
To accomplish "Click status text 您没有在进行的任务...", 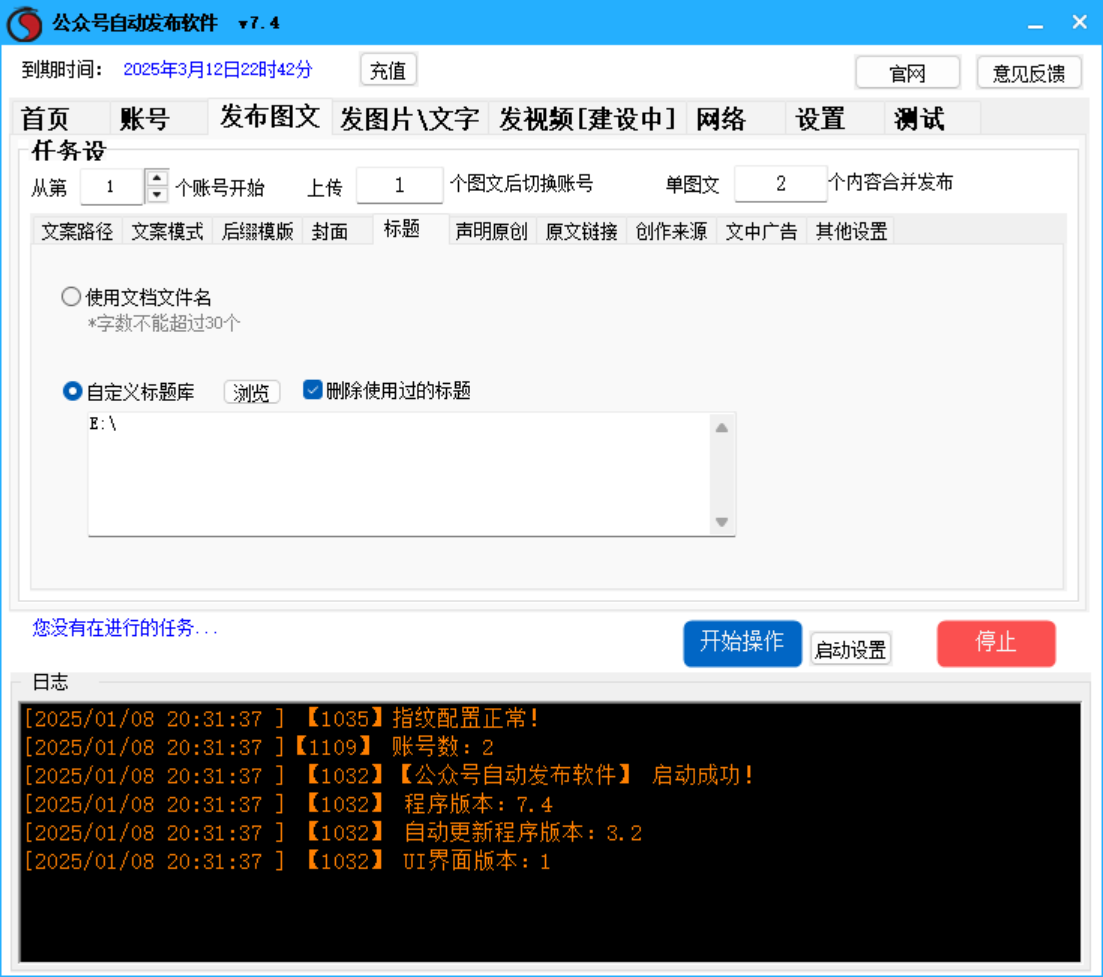I will click(x=125, y=628).
